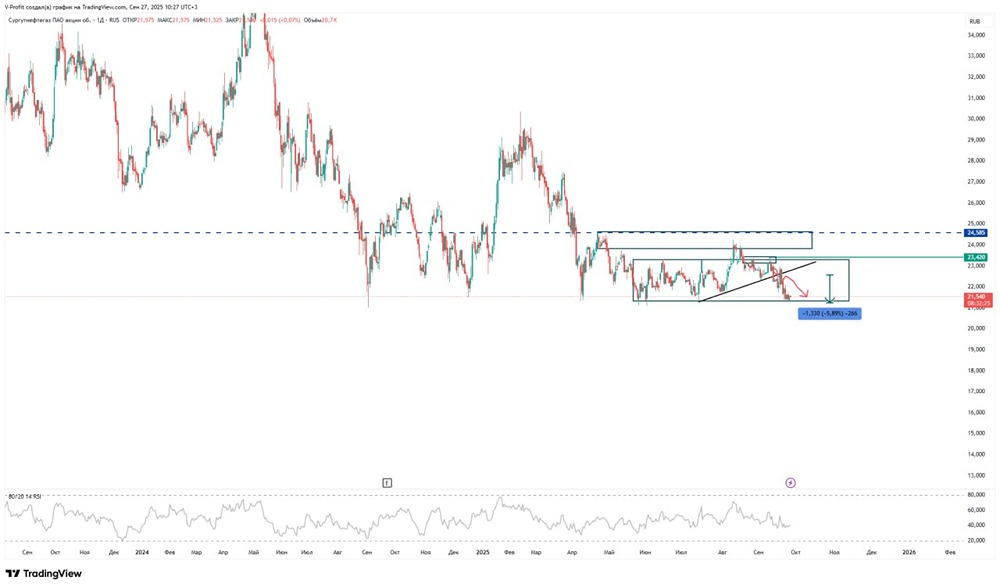The width and height of the screenshot is (1000, 588).
Task: Click the red 21,540 current price label
Action: pyautogui.click(x=976, y=300)
